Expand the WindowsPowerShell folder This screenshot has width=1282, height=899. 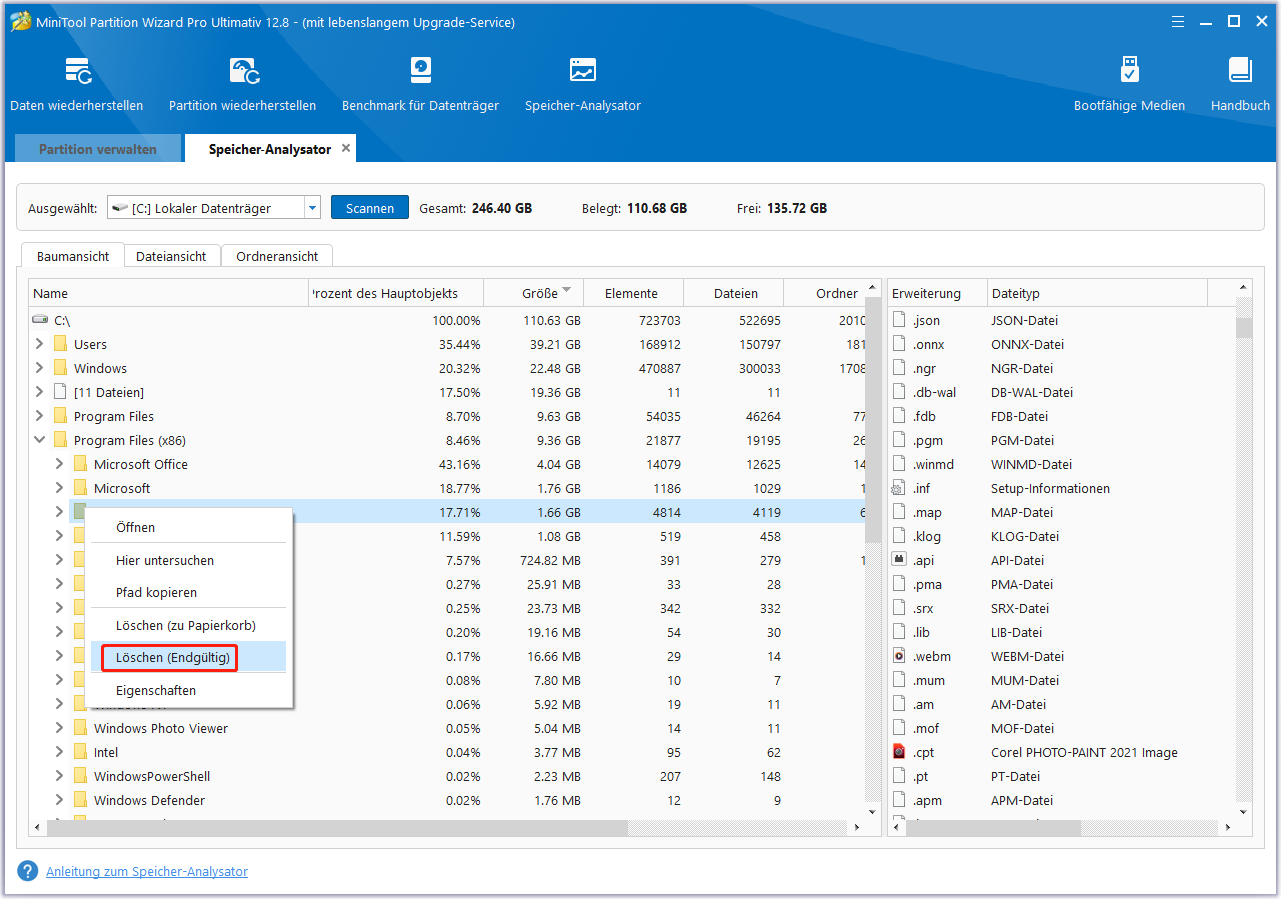tap(59, 776)
